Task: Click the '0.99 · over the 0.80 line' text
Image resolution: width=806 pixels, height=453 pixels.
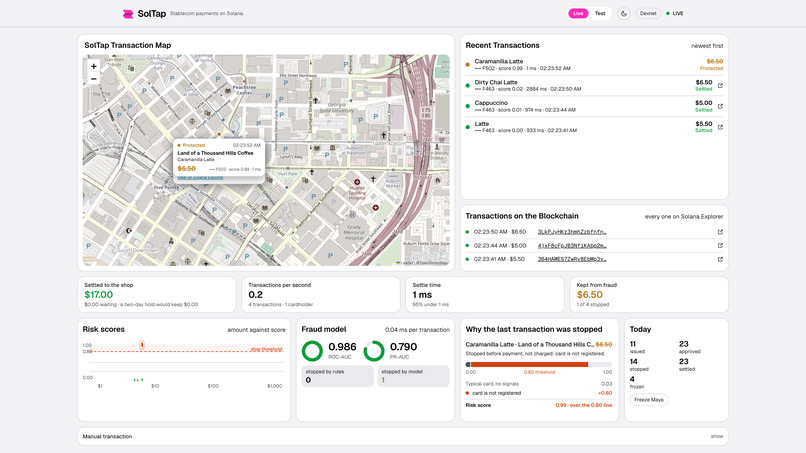Action: [x=583, y=405]
